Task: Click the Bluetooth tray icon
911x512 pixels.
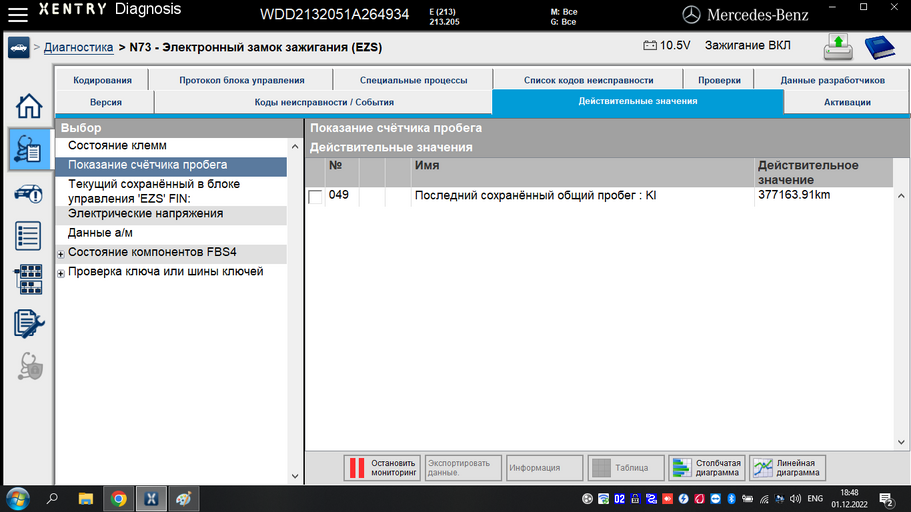Action: click(731, 499)
